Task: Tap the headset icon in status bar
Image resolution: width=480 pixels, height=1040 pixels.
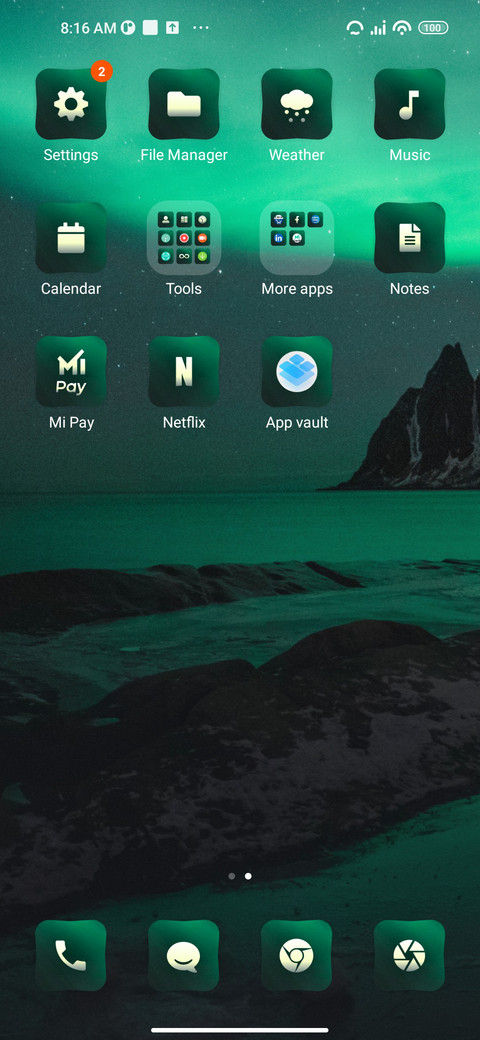Action: 355,28
